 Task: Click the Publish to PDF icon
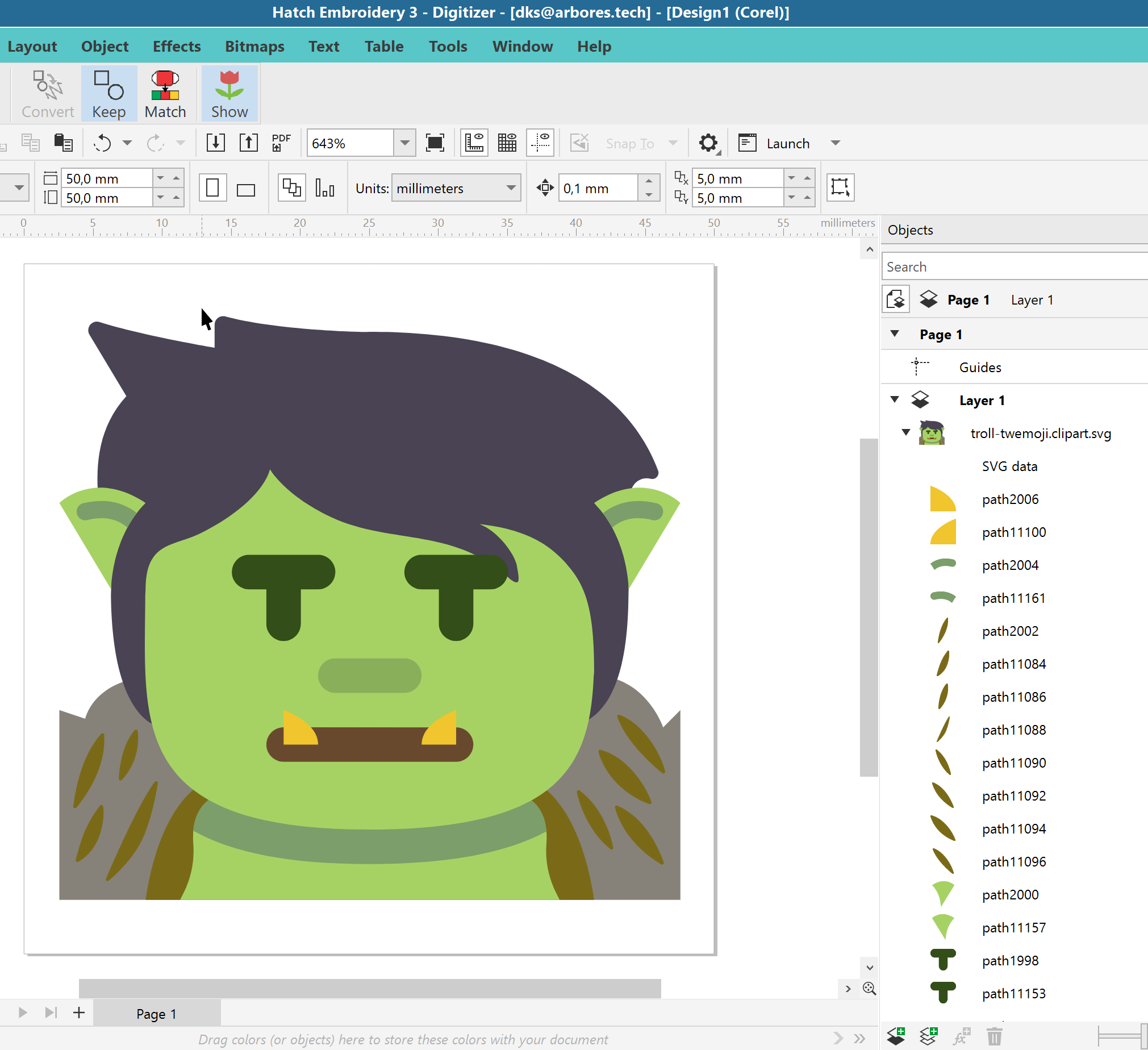281,143
